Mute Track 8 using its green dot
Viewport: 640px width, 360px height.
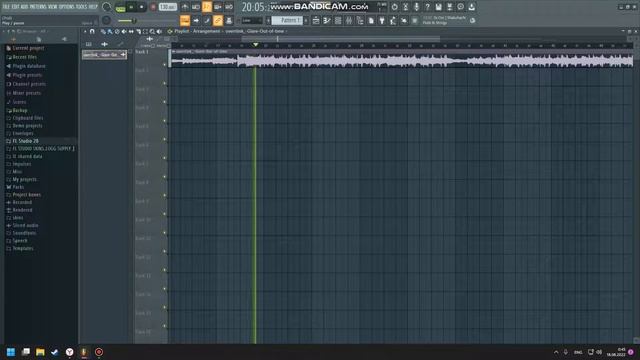tap(165, 196)
